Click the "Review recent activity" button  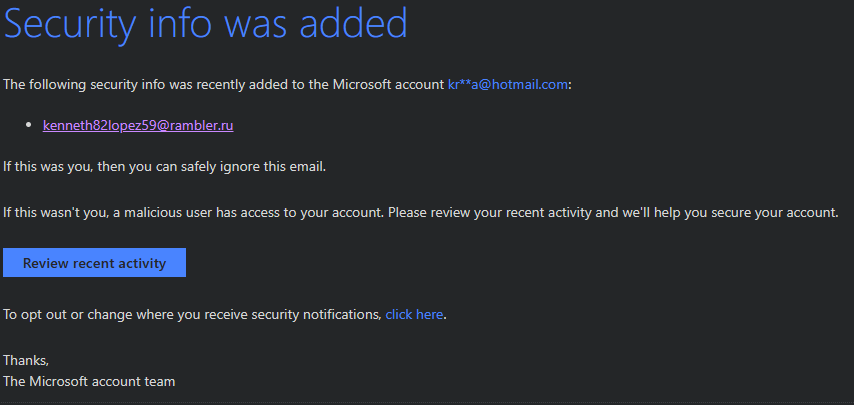pyautogui.click(x=94, y=263)
